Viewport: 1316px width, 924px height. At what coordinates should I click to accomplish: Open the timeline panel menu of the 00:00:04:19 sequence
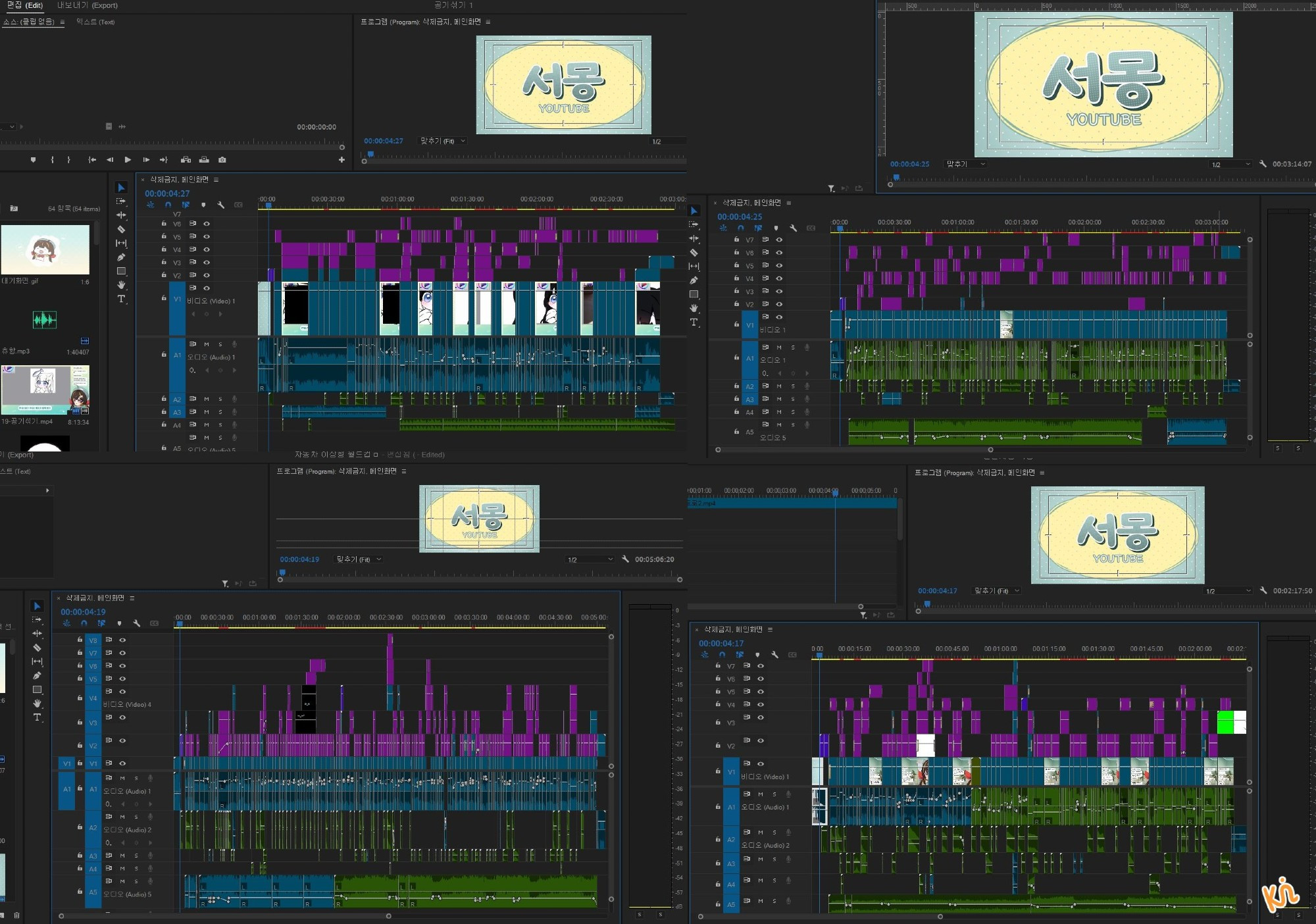point(132,598)
